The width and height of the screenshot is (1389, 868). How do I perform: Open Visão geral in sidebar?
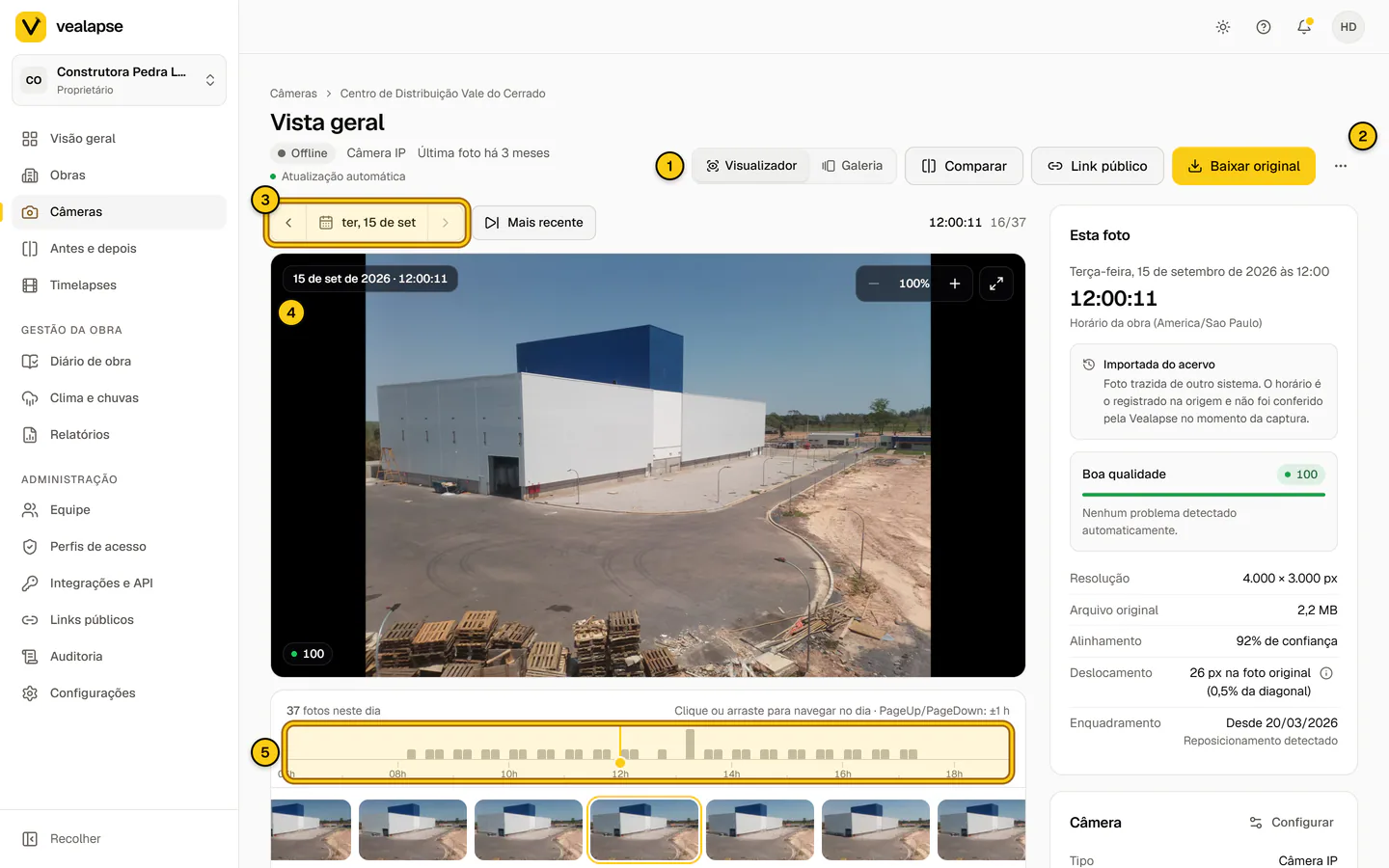coord(119,139)
